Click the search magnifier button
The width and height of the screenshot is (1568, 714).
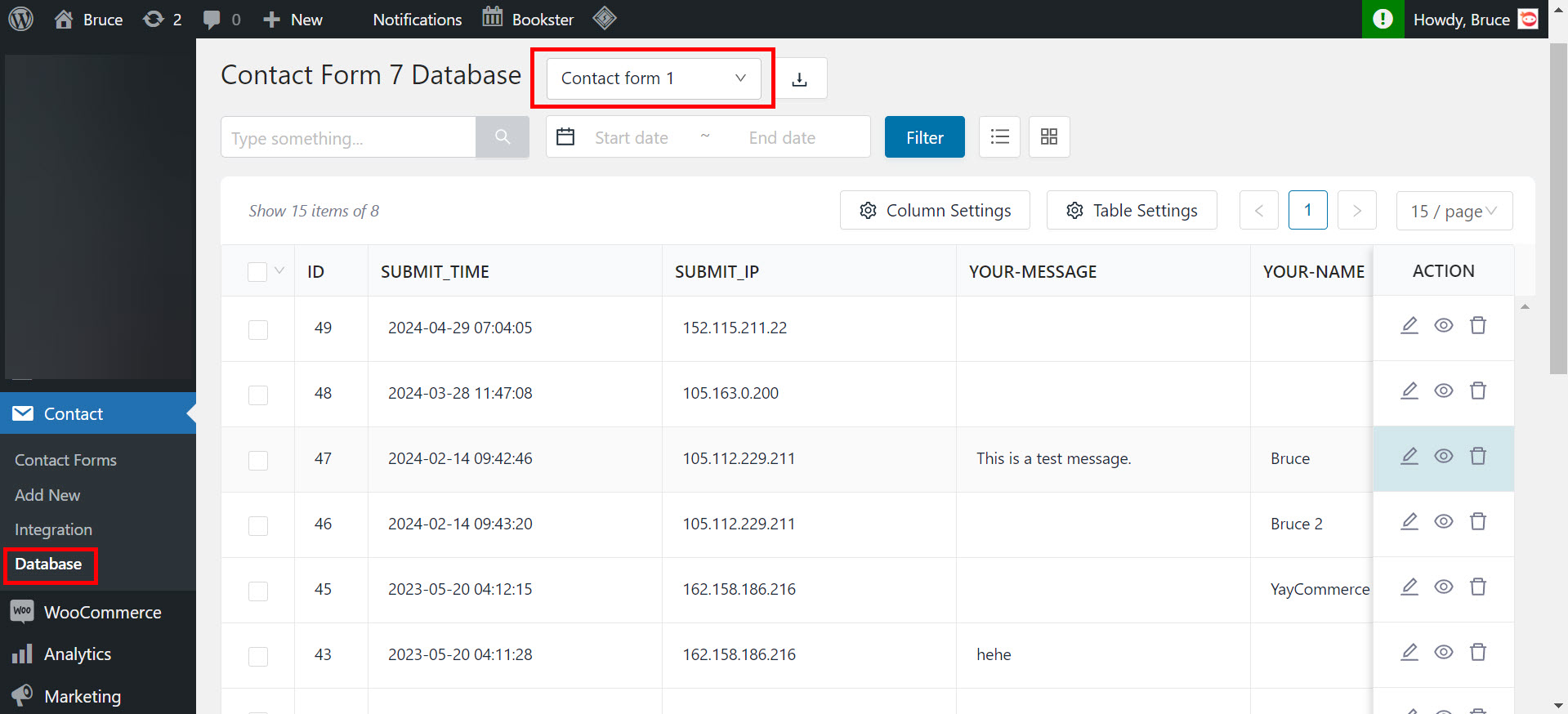pos(503,137)
